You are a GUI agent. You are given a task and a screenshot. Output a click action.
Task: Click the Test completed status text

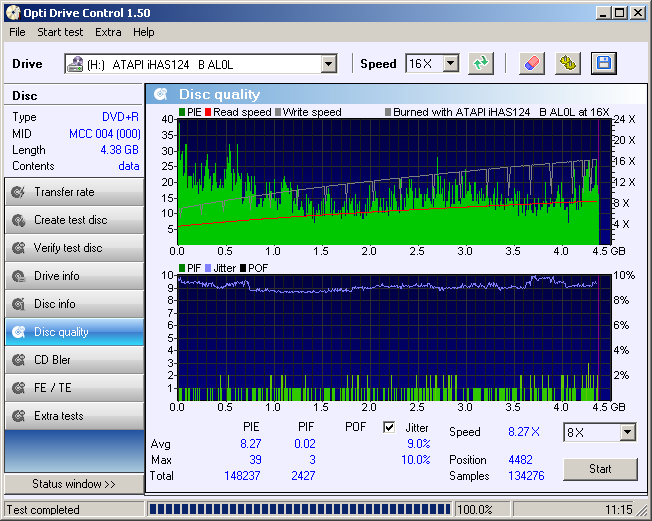tap(43, 510)
